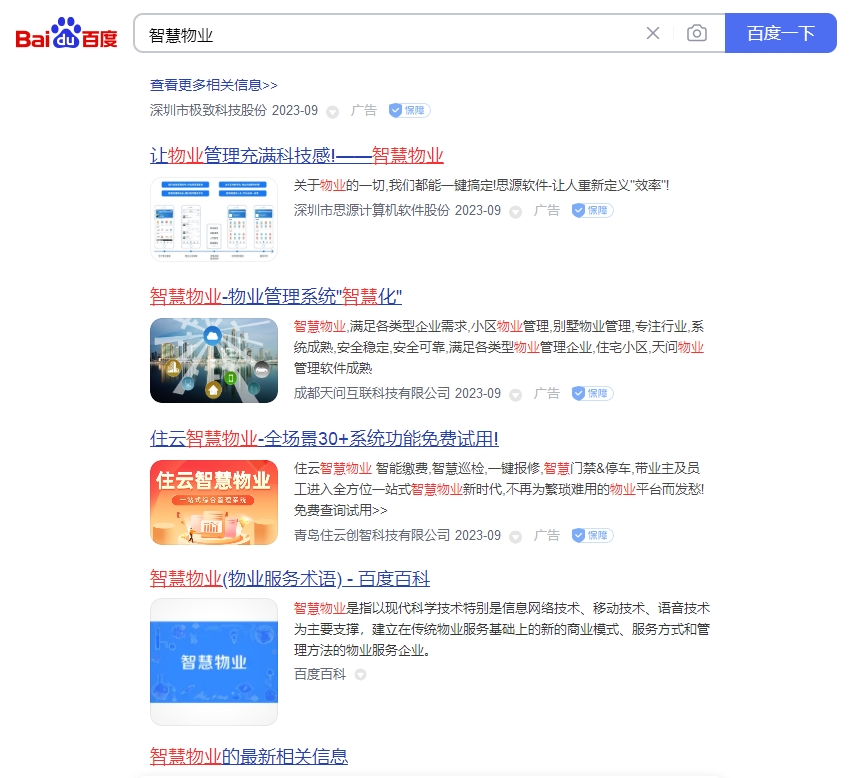Expand arrow next to 青岛住云创智科技有限公司
Image resolution: width=856 pixels, height=778 pixels.
coord(515,537)
